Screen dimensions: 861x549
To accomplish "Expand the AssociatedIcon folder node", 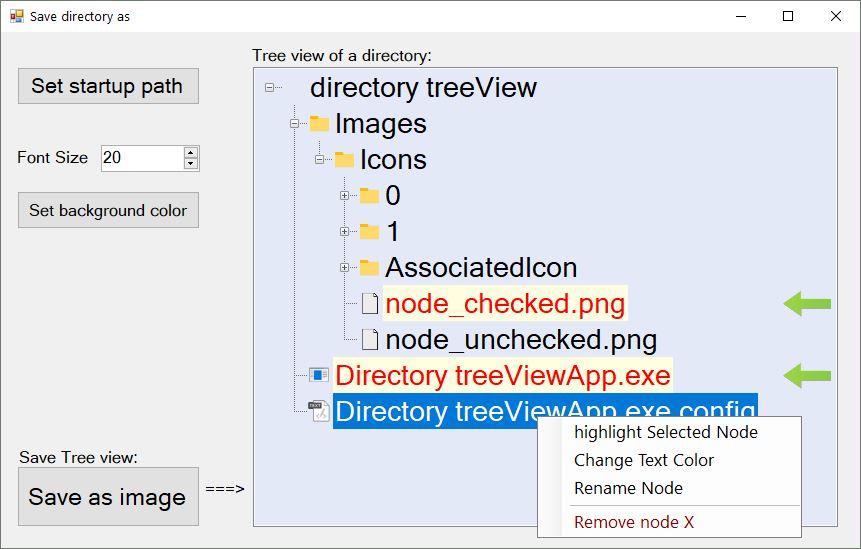I will [x=344, y=267].
